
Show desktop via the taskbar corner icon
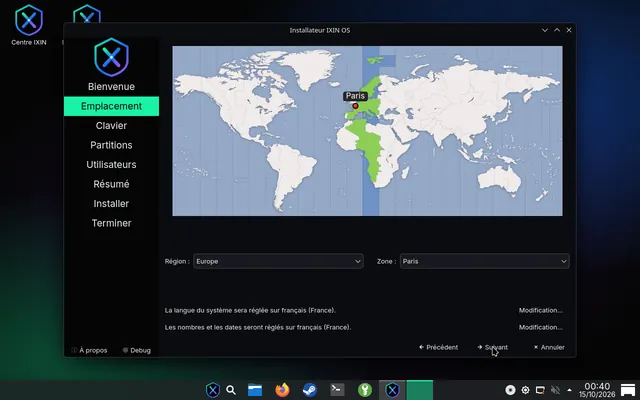[x=628, y=390]
